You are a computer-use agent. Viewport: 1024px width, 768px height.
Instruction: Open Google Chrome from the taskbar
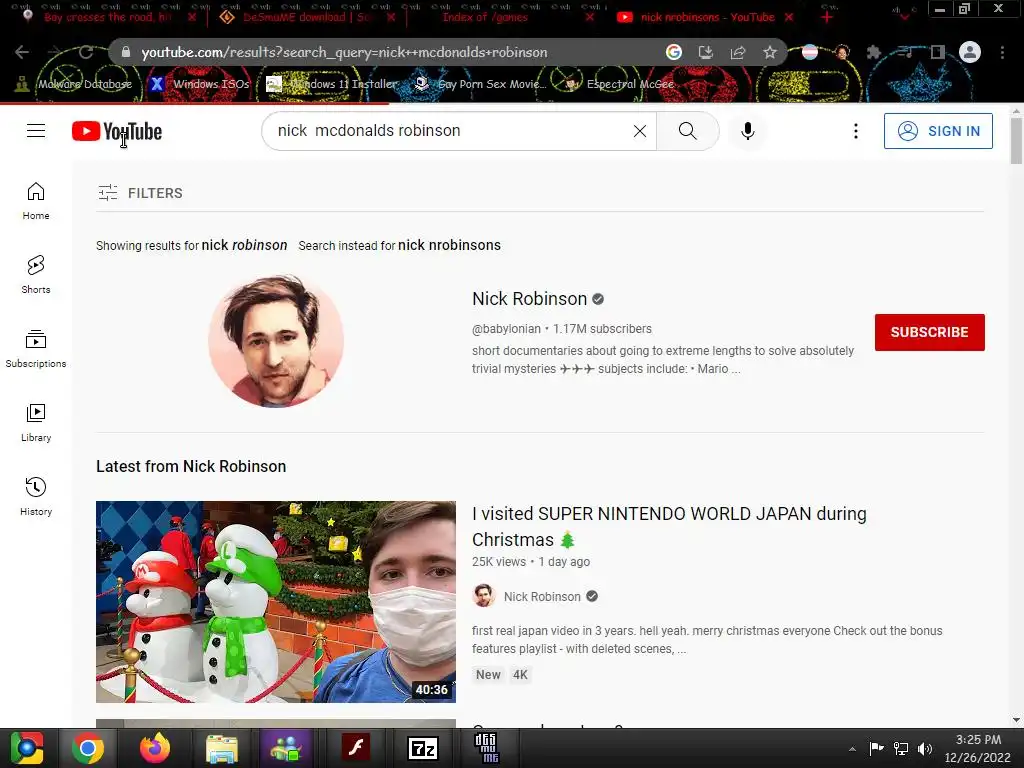(x=88, y=748)
